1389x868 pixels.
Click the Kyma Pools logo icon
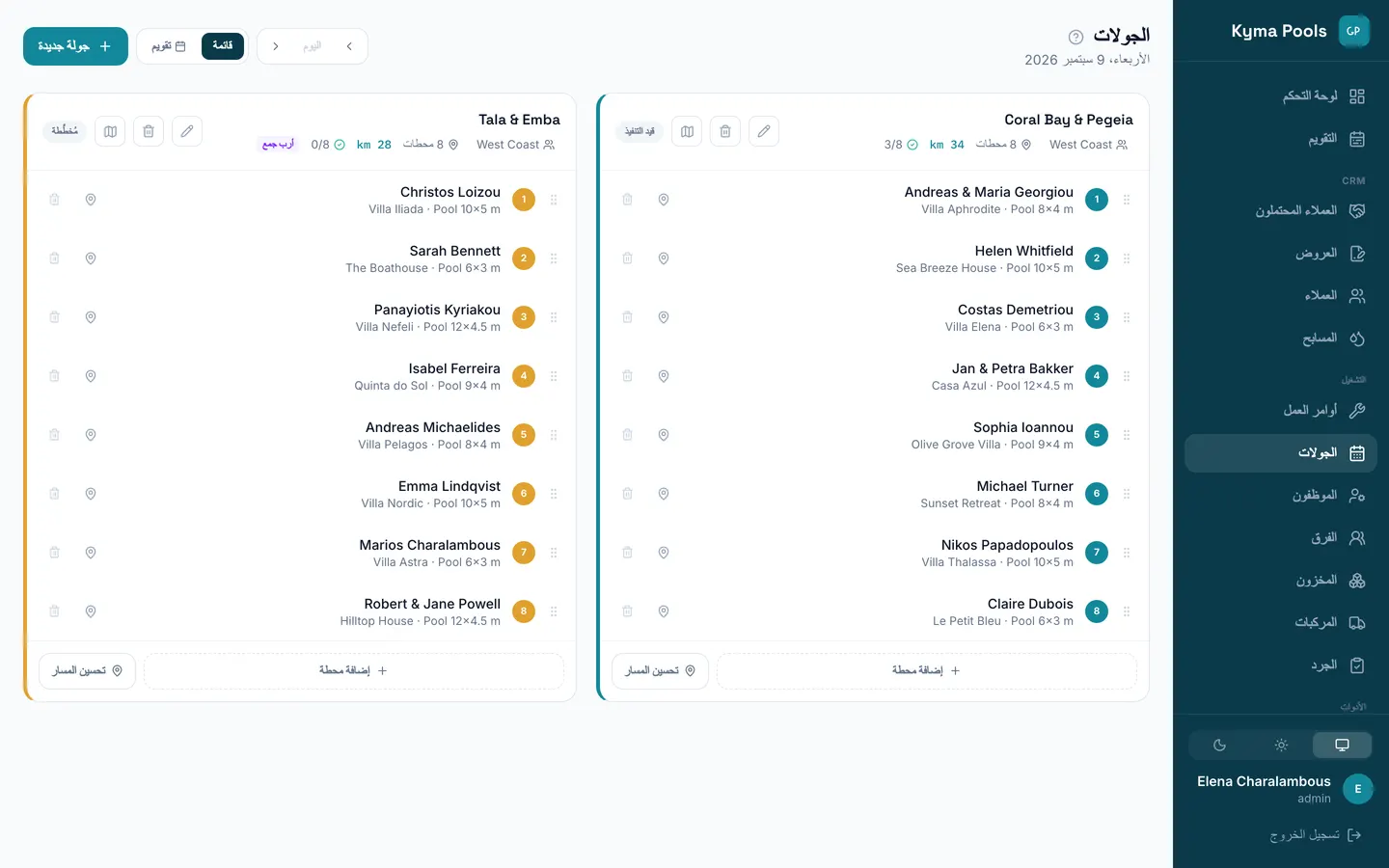coord(1354,31)
